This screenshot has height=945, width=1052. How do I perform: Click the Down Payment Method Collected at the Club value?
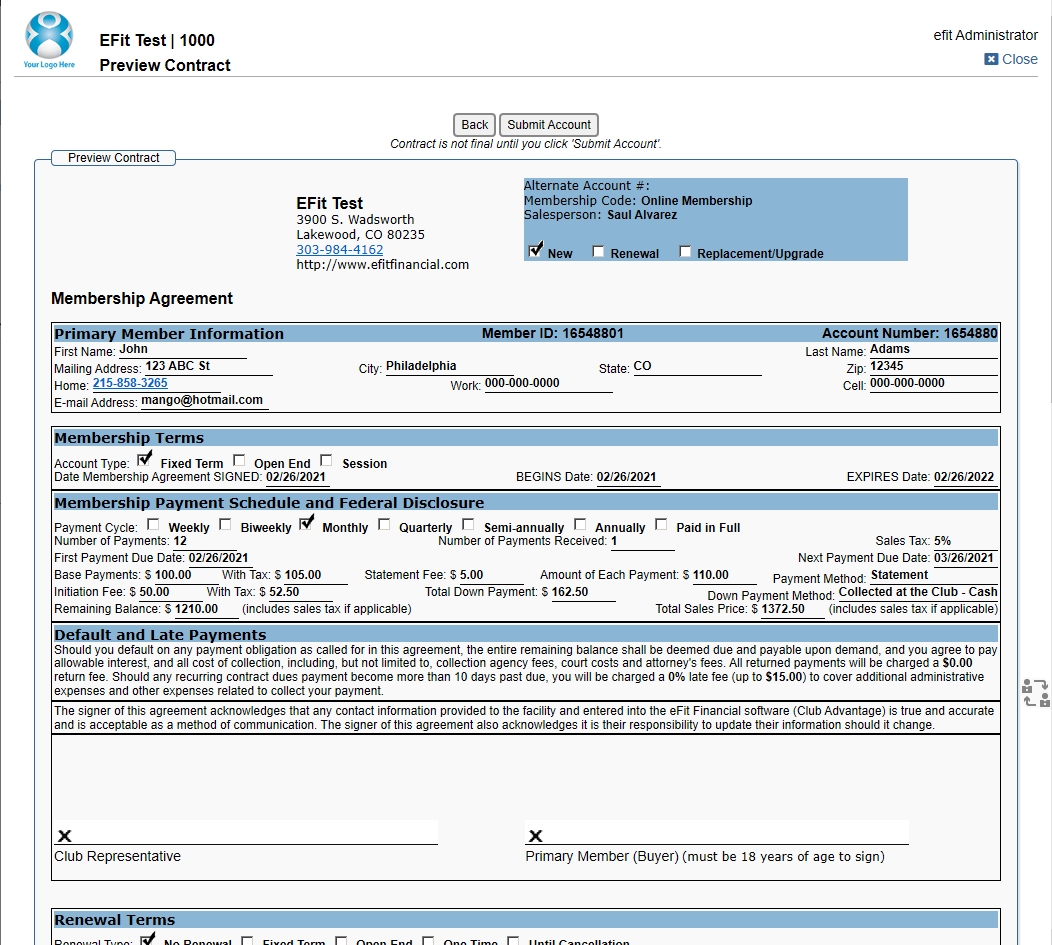pos(918,592)
